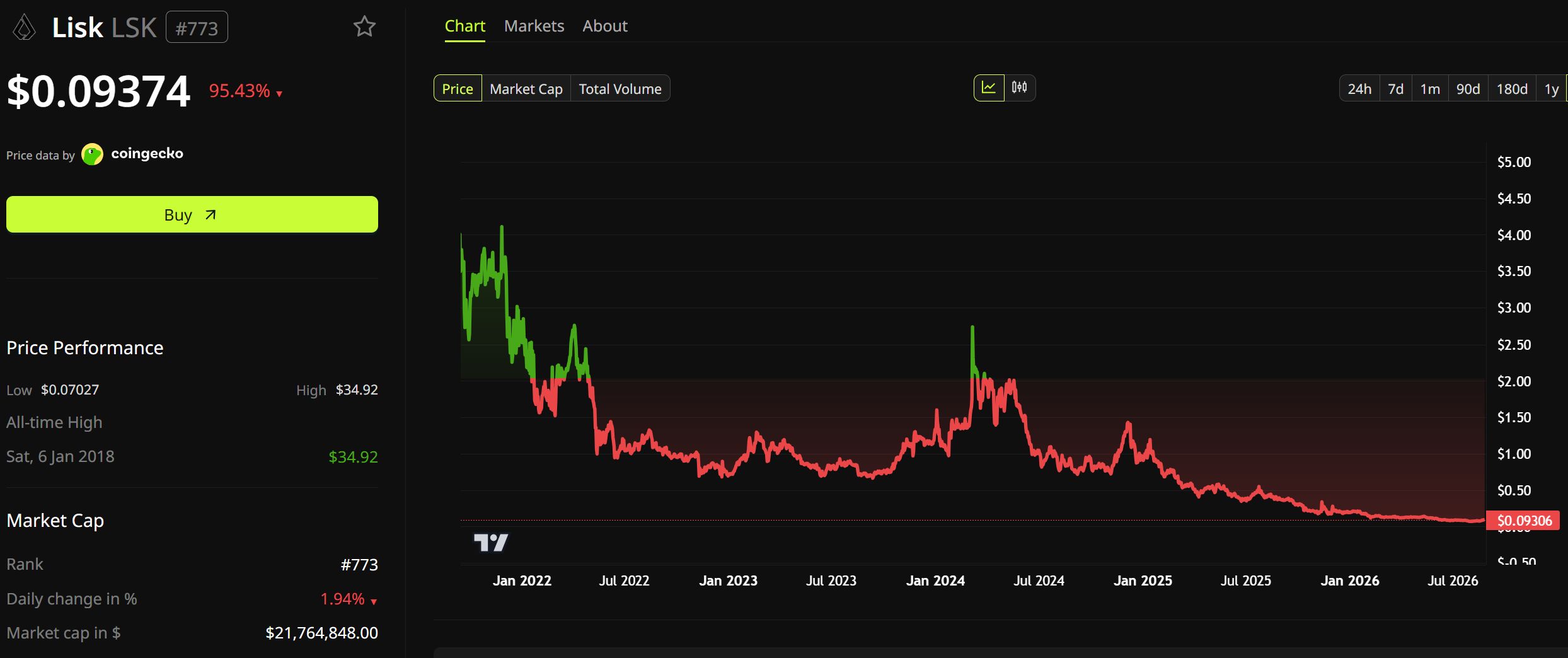The width and height of the screenshot is (1568, 658).
Task: Click the TradingView logo on chart
Action: [x=491, y=542]
